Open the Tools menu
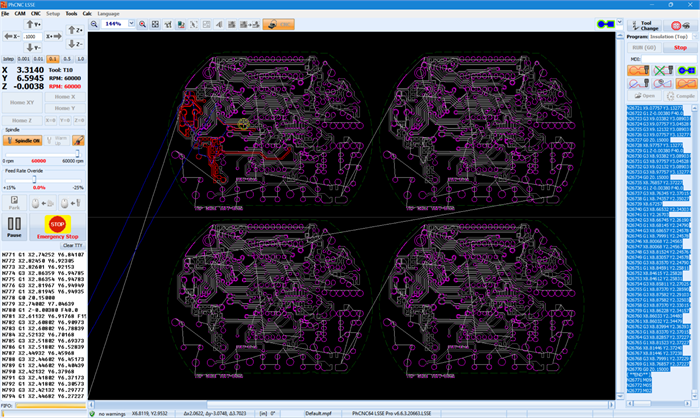This screenshot has width=700, height=418. click(71, 14)
